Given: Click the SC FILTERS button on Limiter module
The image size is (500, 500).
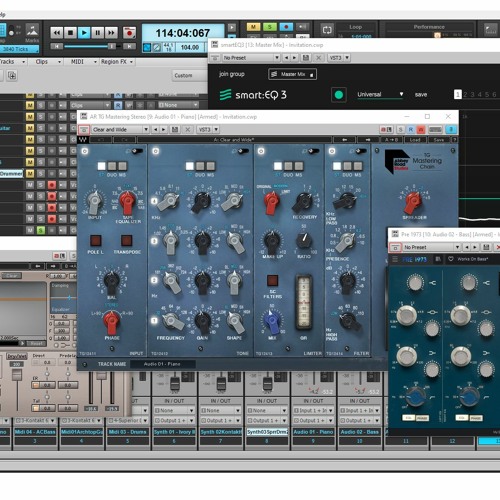Looking at the screenshot, I should [272, 280].
